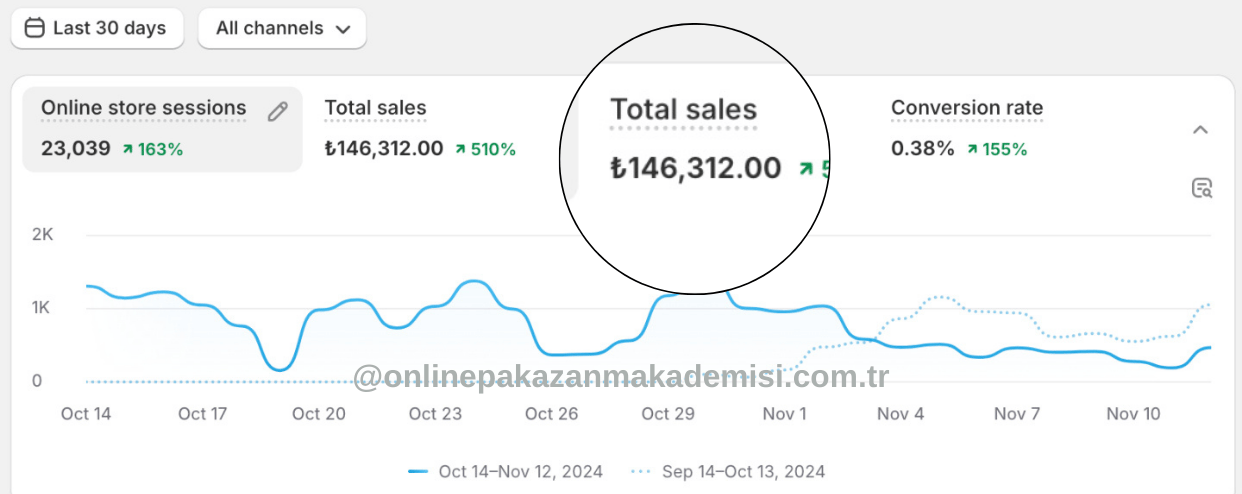Open the All channels dropdown
The width and height of the screenshot is (1242, 494).
[282, 28]
